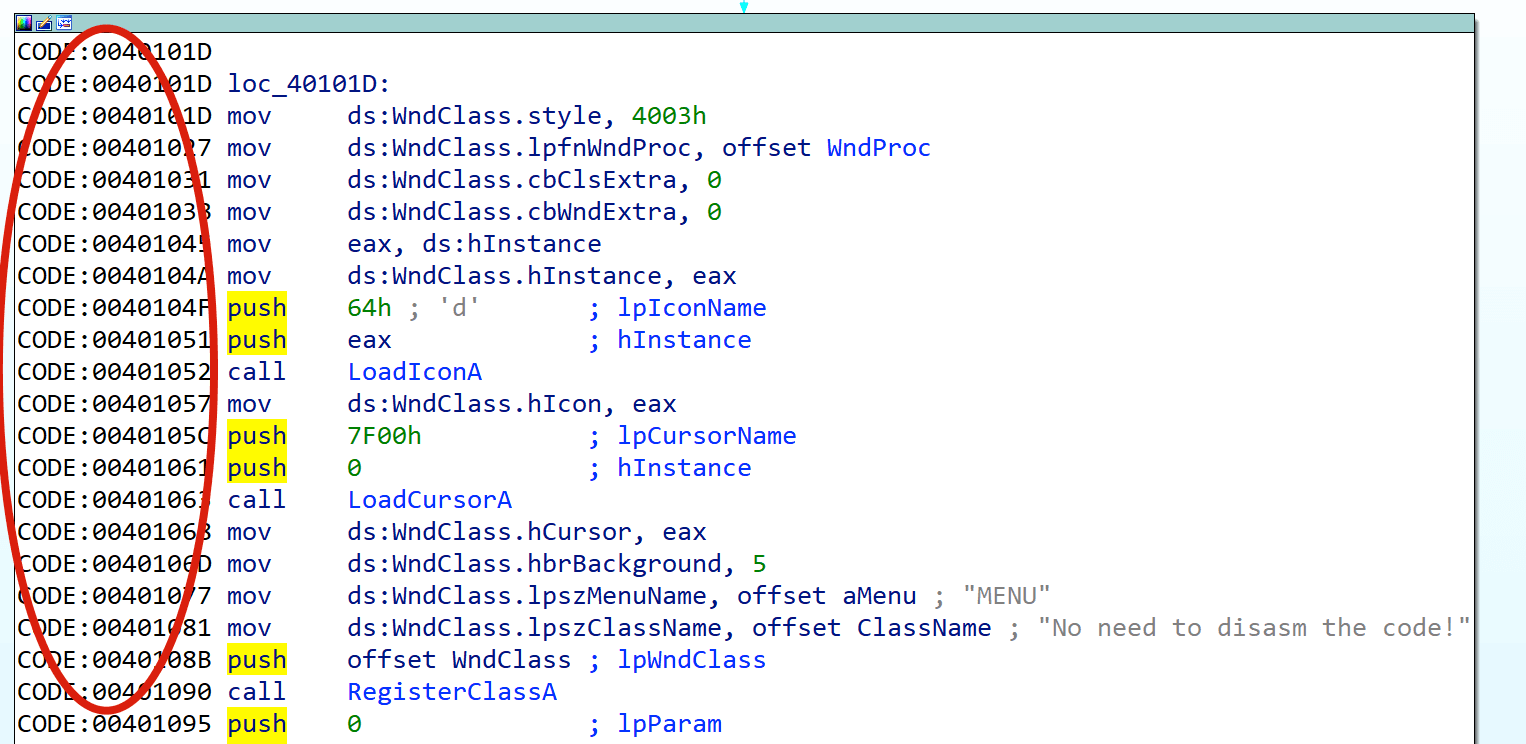Click the push mnemonic before 7F00h
Viewport: 1526px width, 744px height.
[257, 436]
